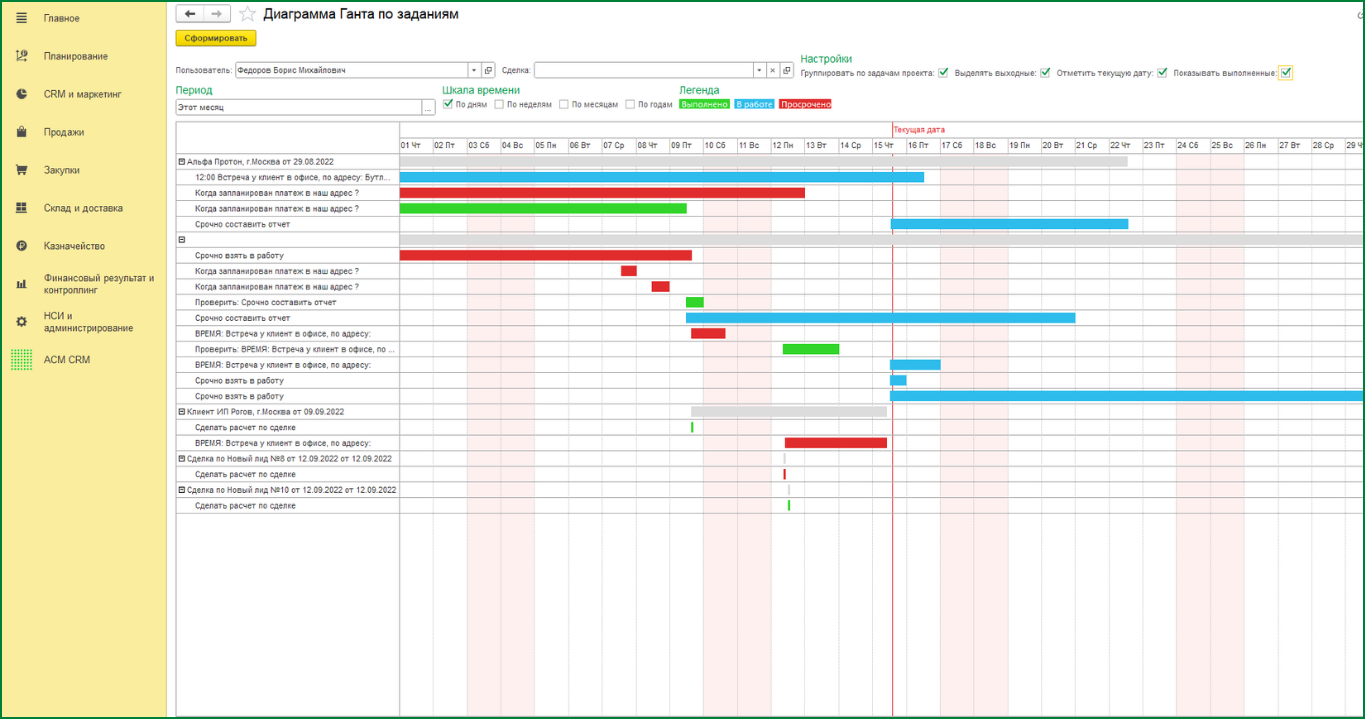Click the Продажи bag icon
Screen dimensions: 1365x719
click(x=22, y=132)
